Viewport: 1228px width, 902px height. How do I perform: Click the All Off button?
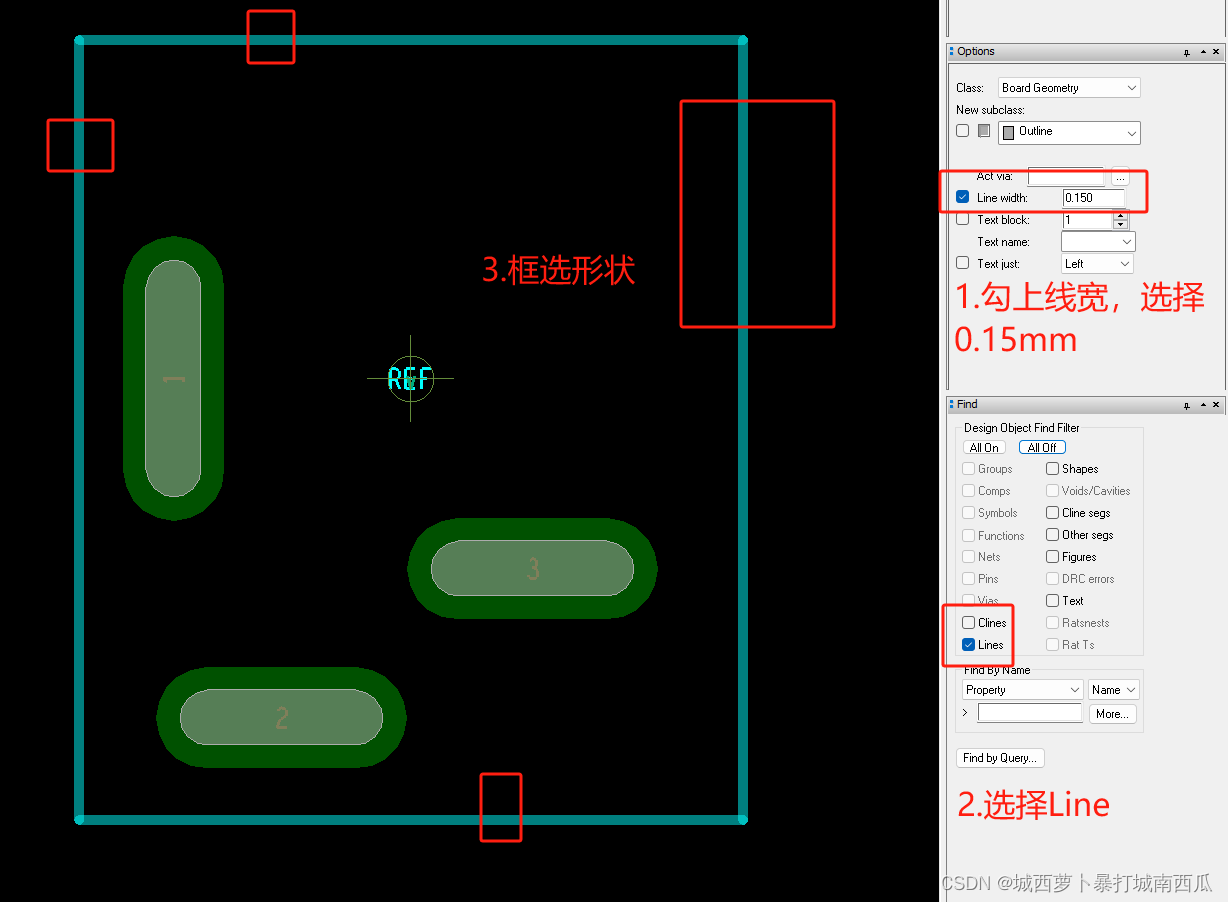[x=1042, y=448]
